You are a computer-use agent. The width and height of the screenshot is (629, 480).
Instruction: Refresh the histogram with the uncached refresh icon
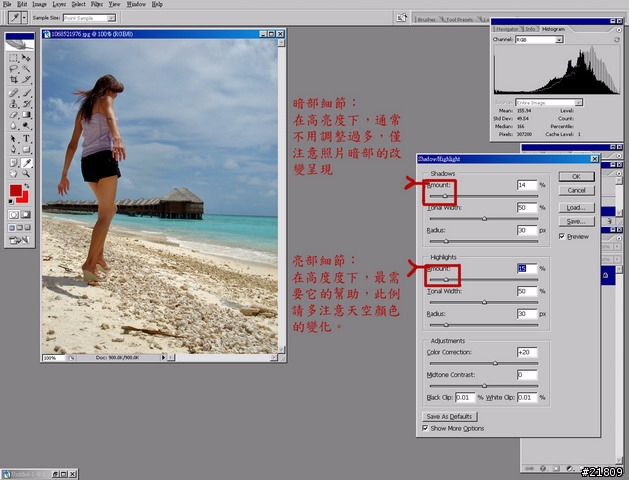coord(617,40)
